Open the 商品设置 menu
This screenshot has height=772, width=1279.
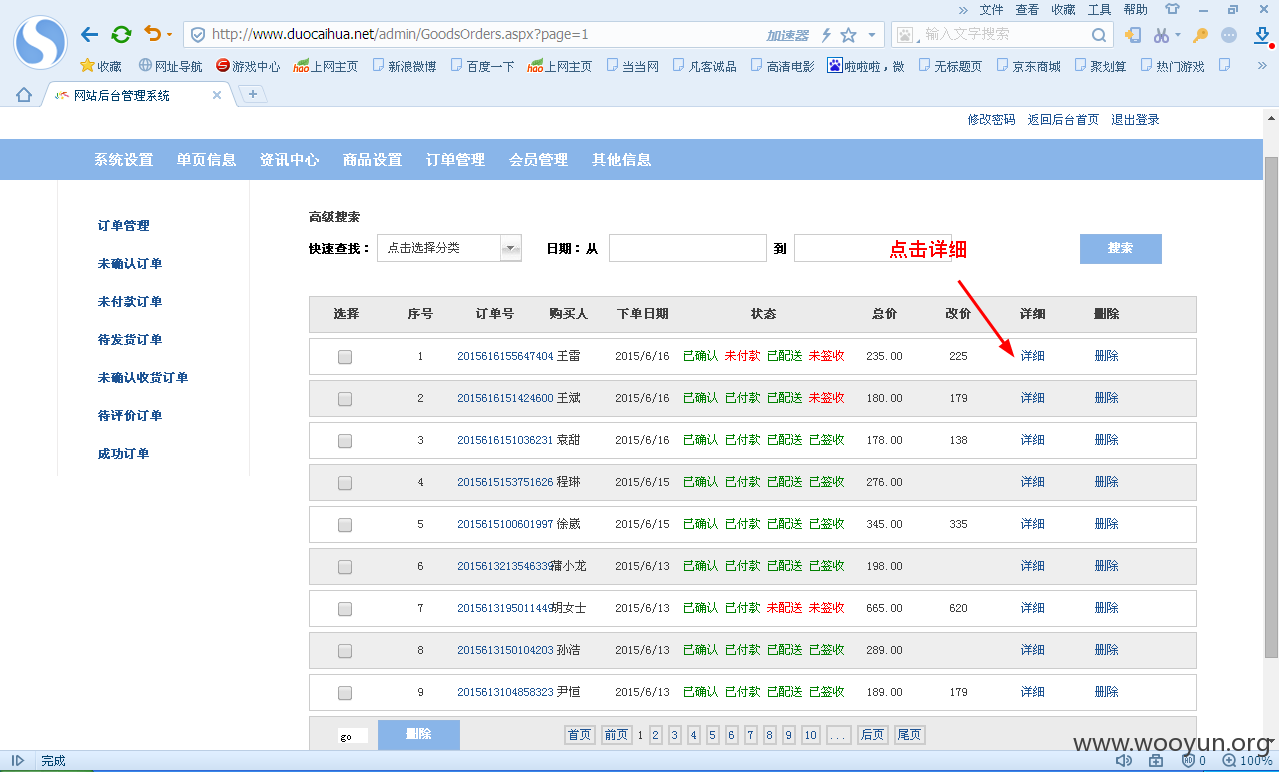point(372,160)
